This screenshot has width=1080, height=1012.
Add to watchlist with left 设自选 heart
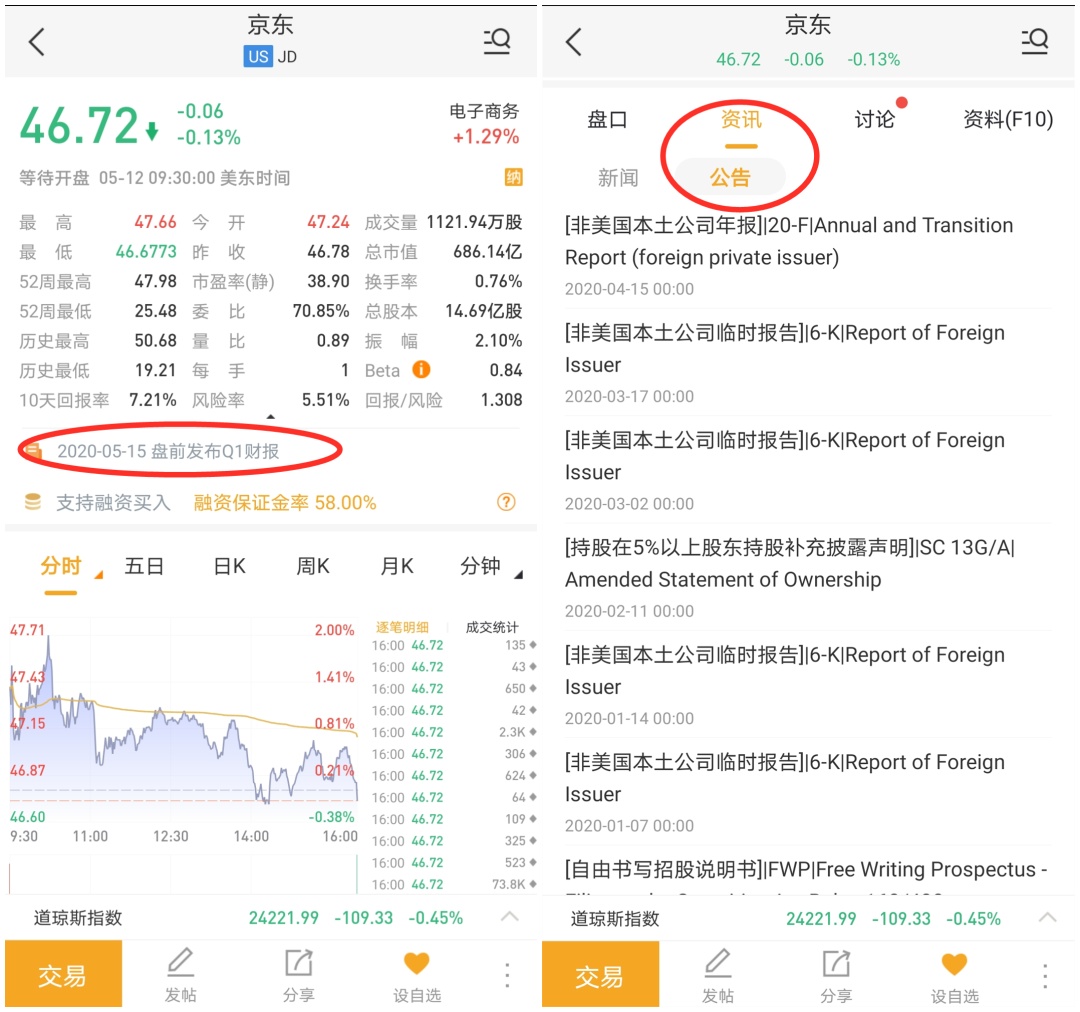tap(416, 975)
